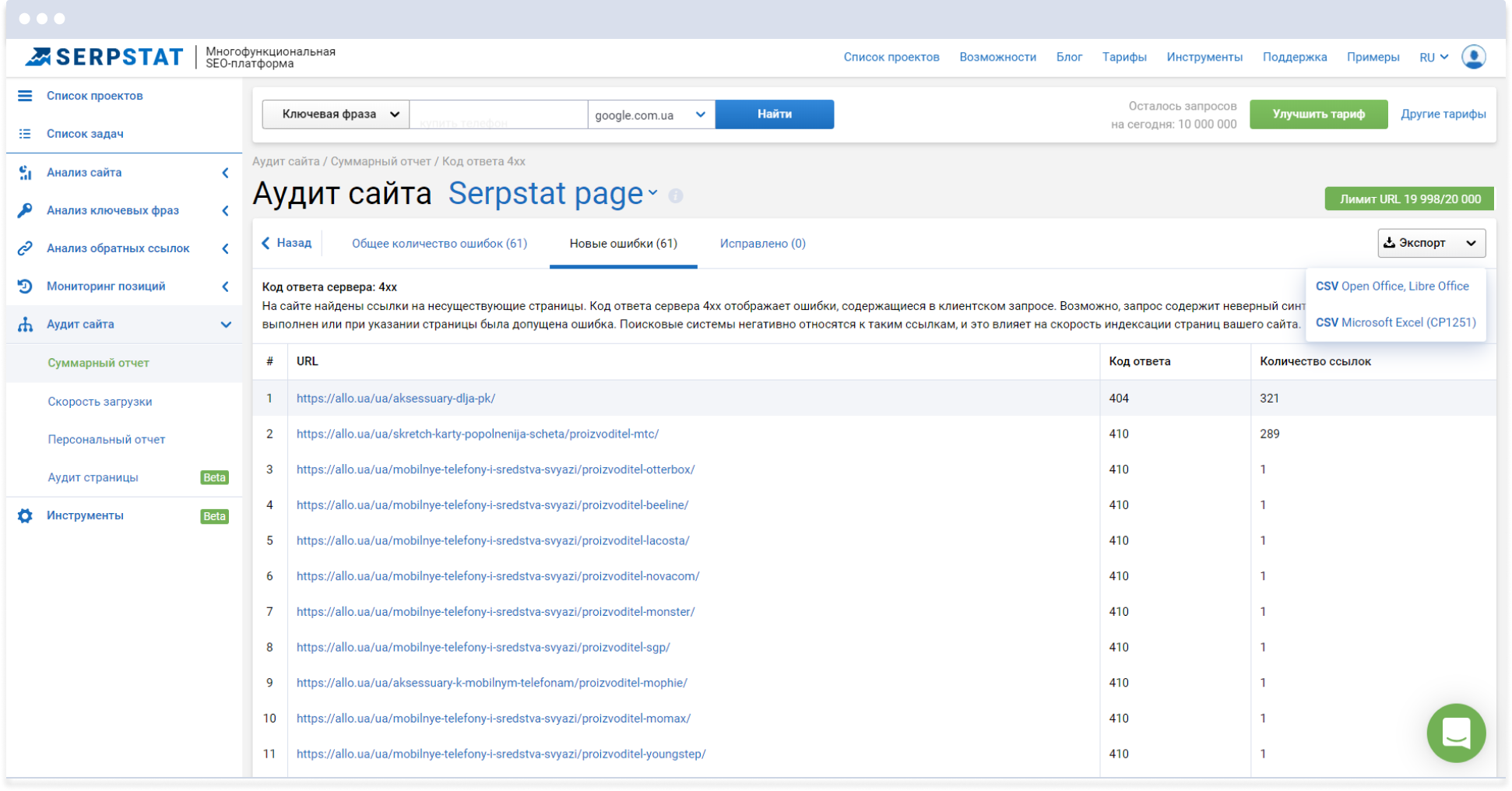This screenshot has width=1512, height=791.
Task: Click the Beta badge next to Аудит страницы
Action: click(x=214, y=477)
